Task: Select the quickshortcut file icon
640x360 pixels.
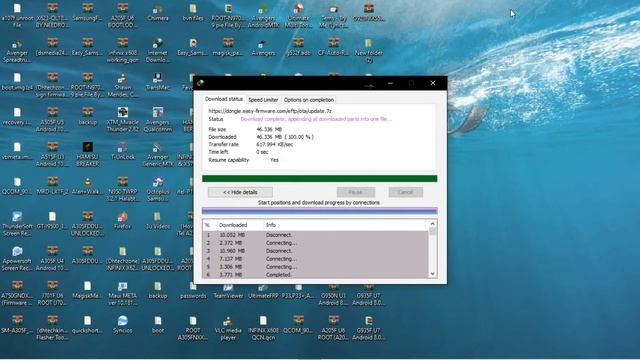Action: click(87, 324)
